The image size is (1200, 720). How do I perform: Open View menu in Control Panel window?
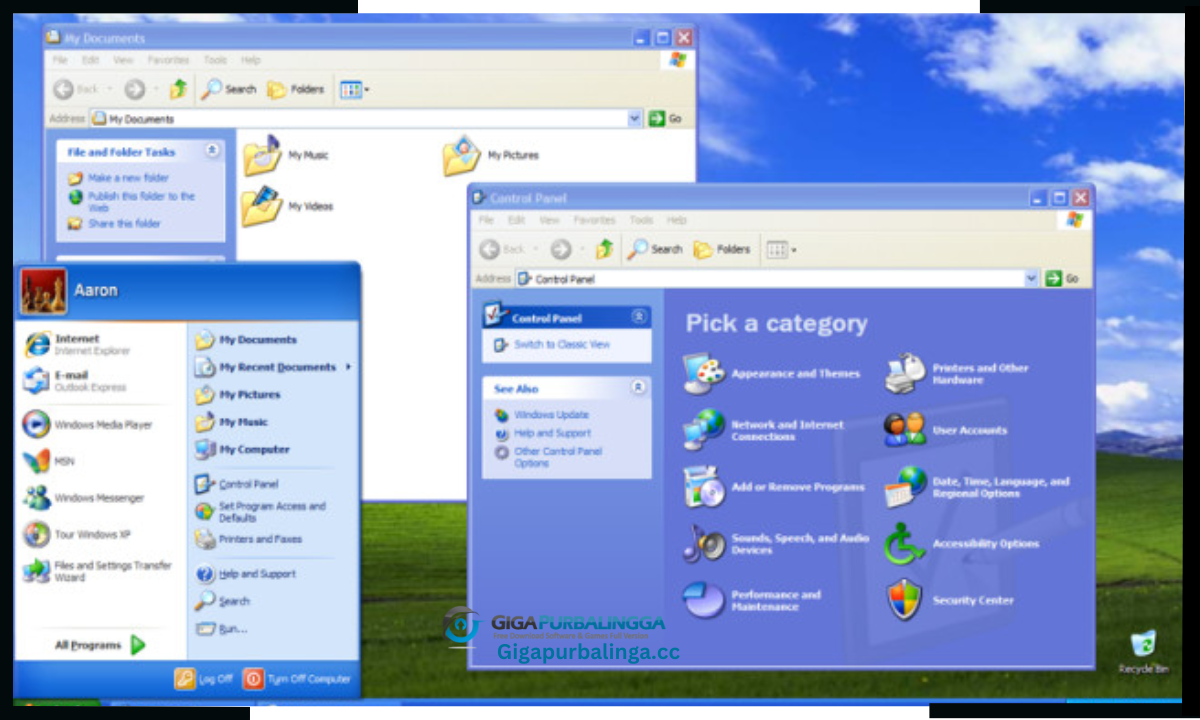tap(549, 220)
